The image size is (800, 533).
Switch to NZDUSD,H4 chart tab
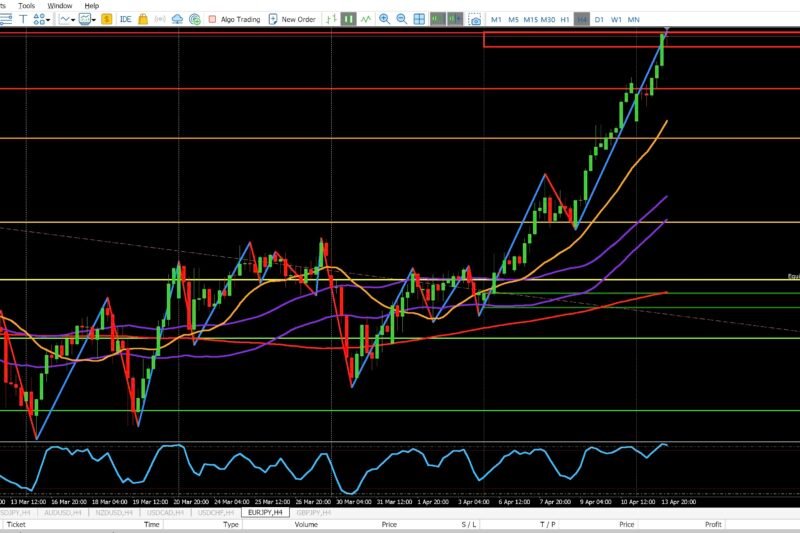point(114,513)
